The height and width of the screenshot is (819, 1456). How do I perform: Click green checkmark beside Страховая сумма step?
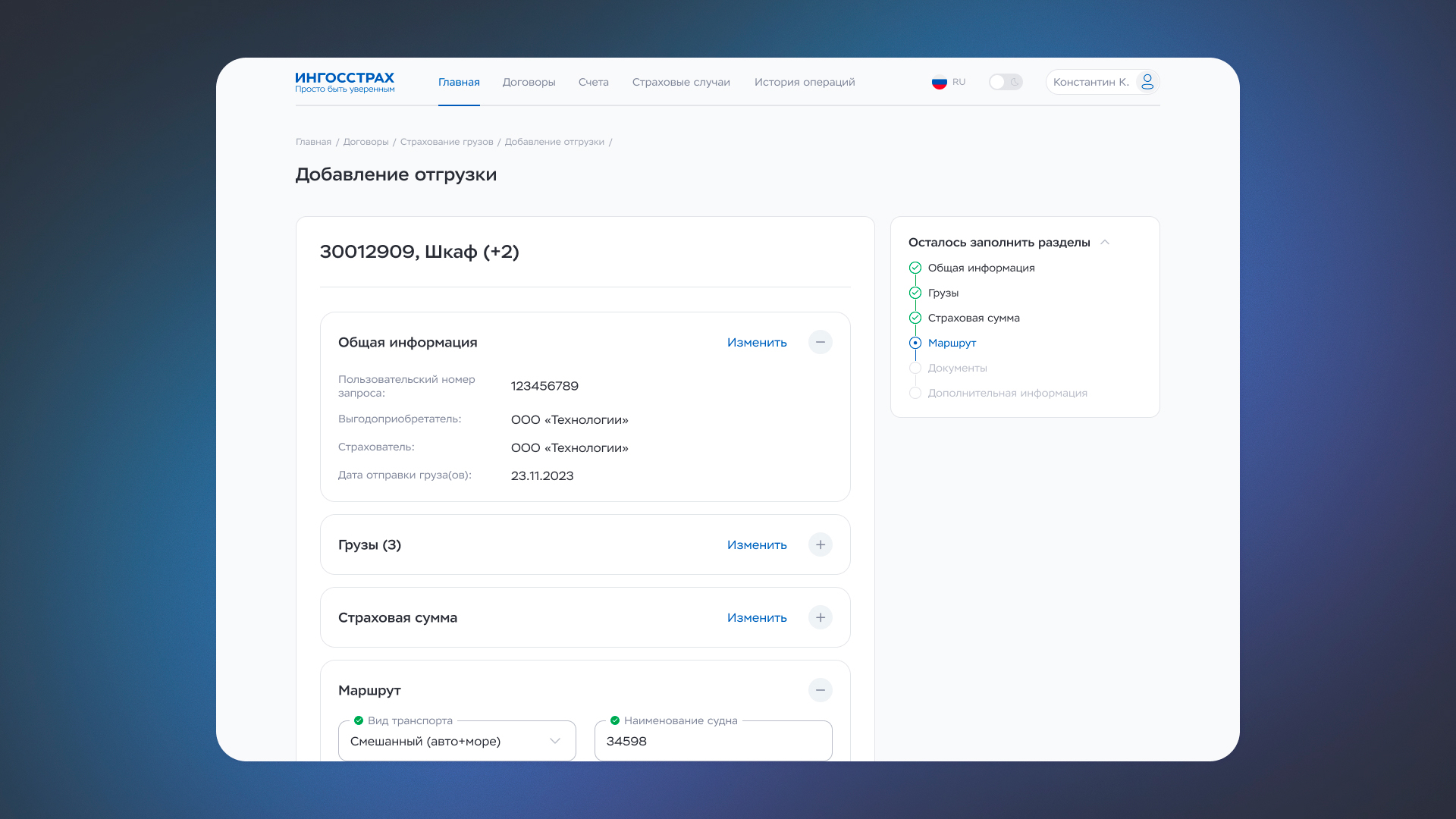click(x=915, y=318)
